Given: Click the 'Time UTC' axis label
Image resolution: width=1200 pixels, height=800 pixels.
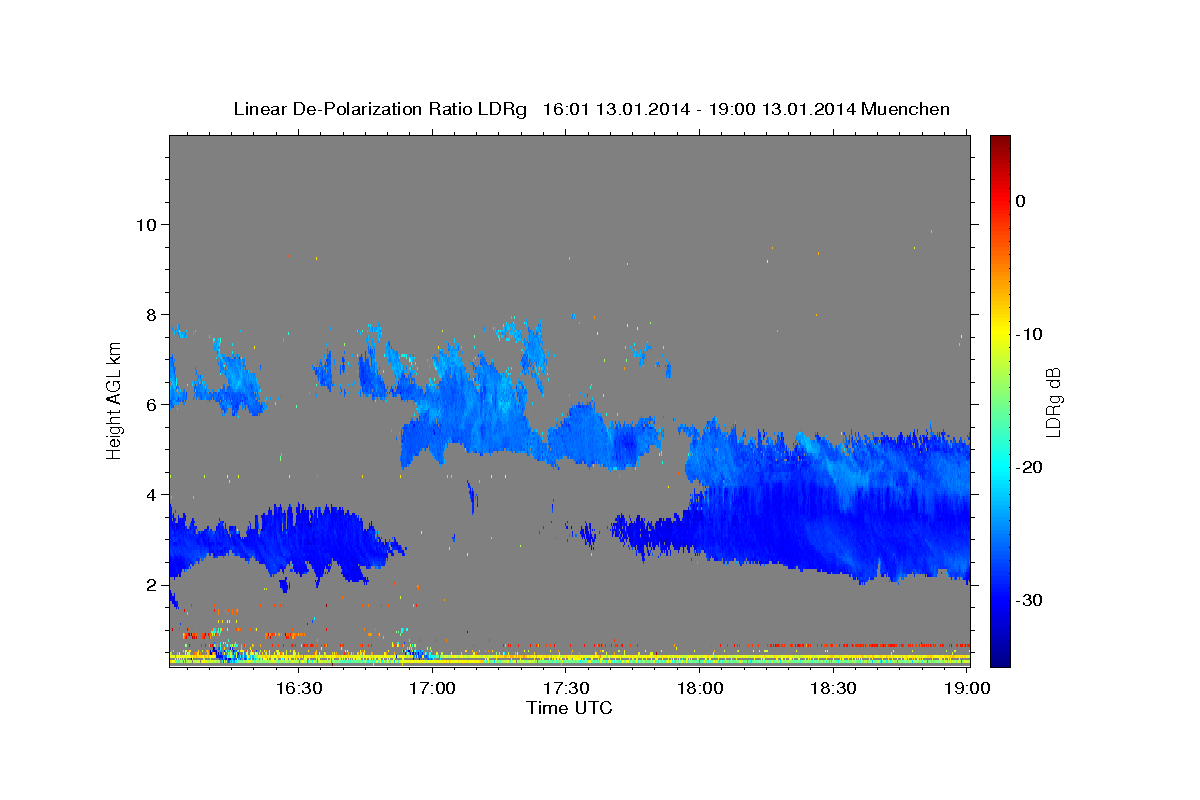Looking at the screenshot, I should pyautogui.click(x=569, y=708).
